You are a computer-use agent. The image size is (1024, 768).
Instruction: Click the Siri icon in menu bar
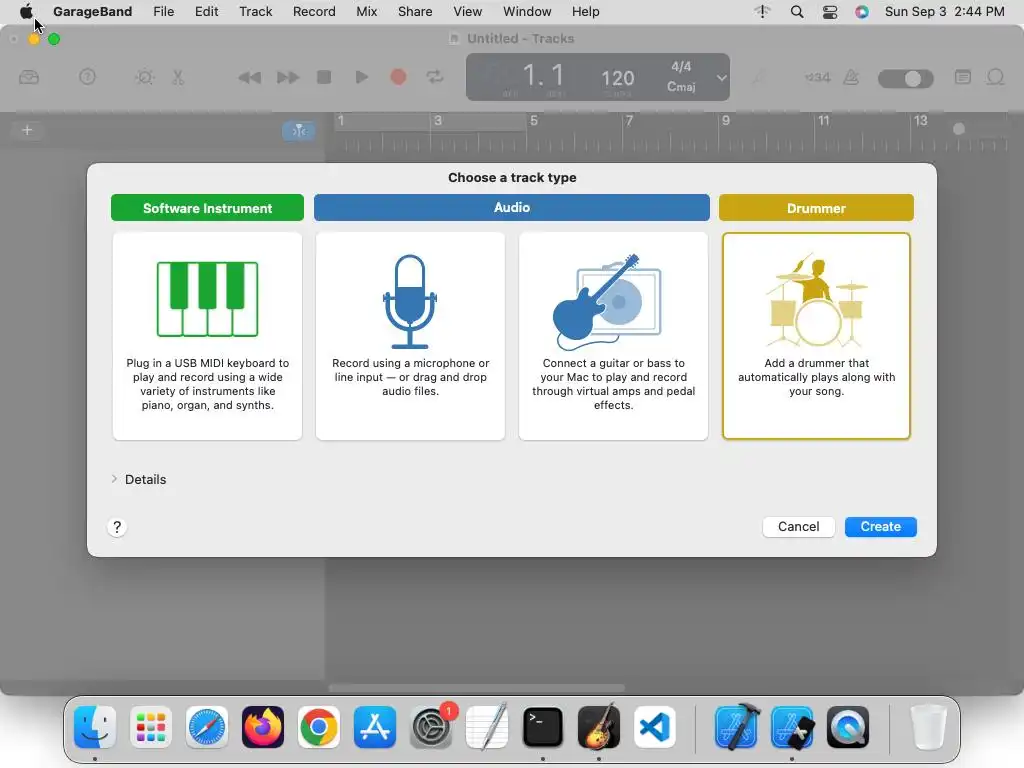point(862,11)
